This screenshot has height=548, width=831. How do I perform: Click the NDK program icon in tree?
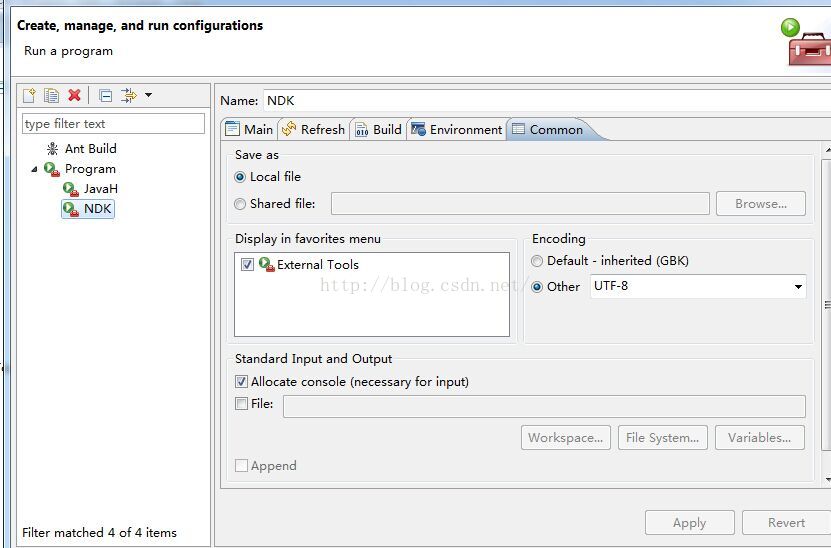(70, 209)
